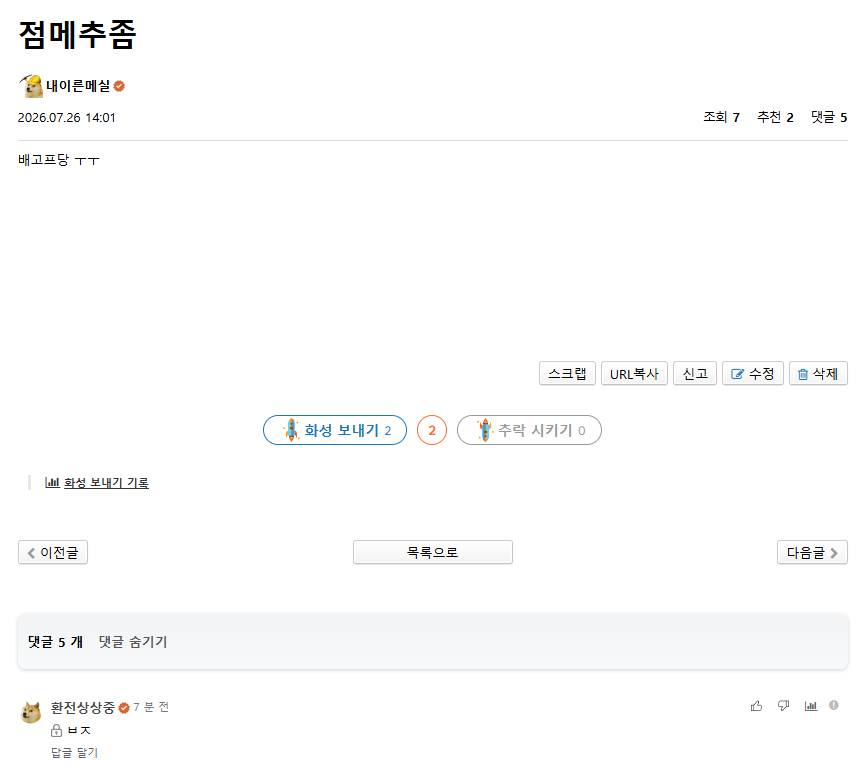Click the 추천 2 counter
The width and height of the screenshot is (861, 767).
point(775,117)
